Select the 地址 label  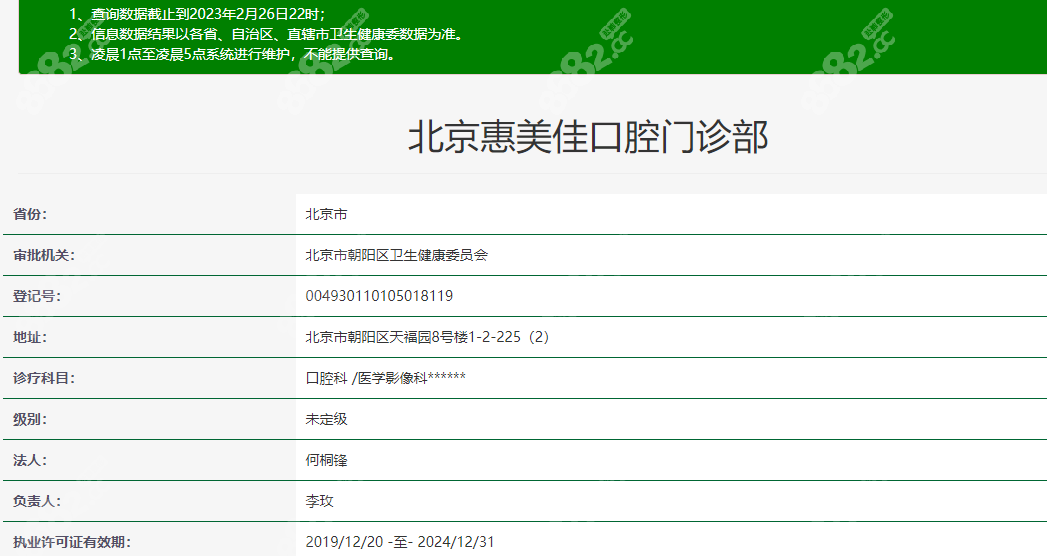coord(30,337)
